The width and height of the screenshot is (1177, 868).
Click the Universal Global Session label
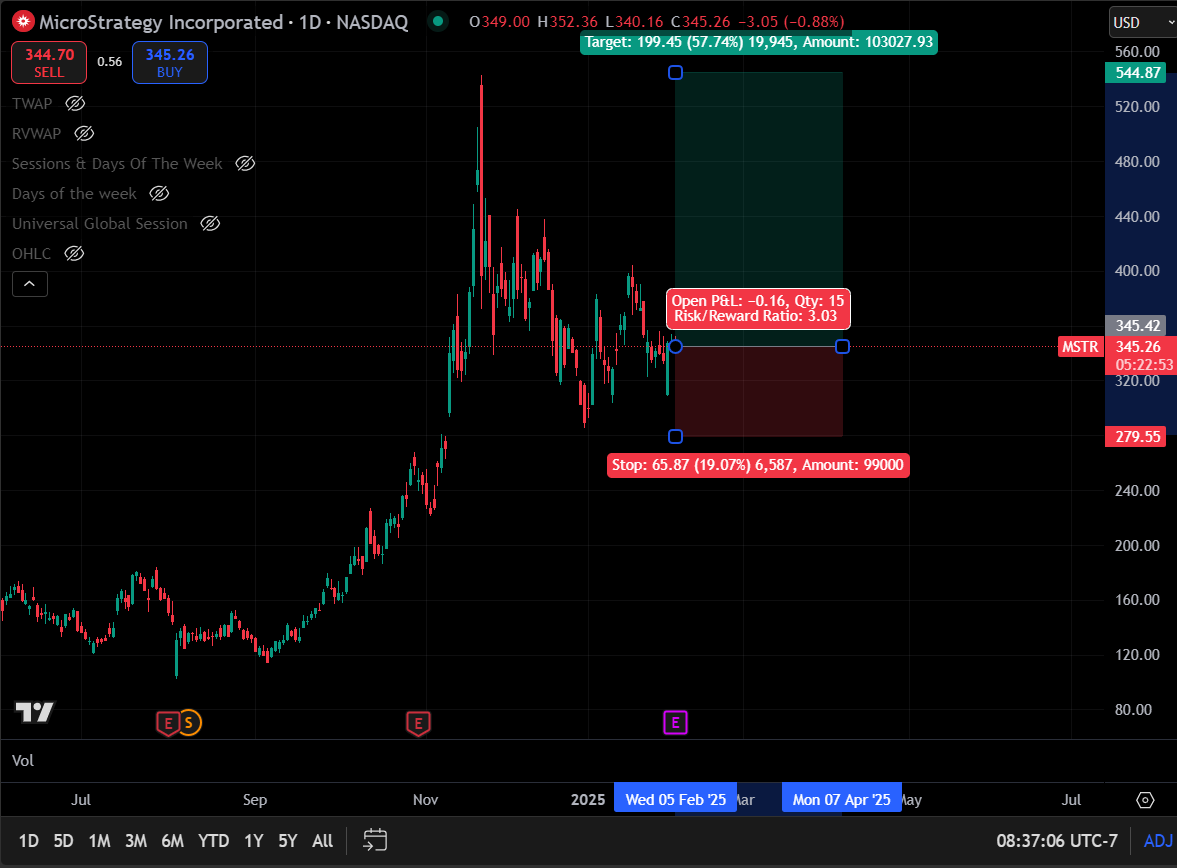[x=100, y=224]
